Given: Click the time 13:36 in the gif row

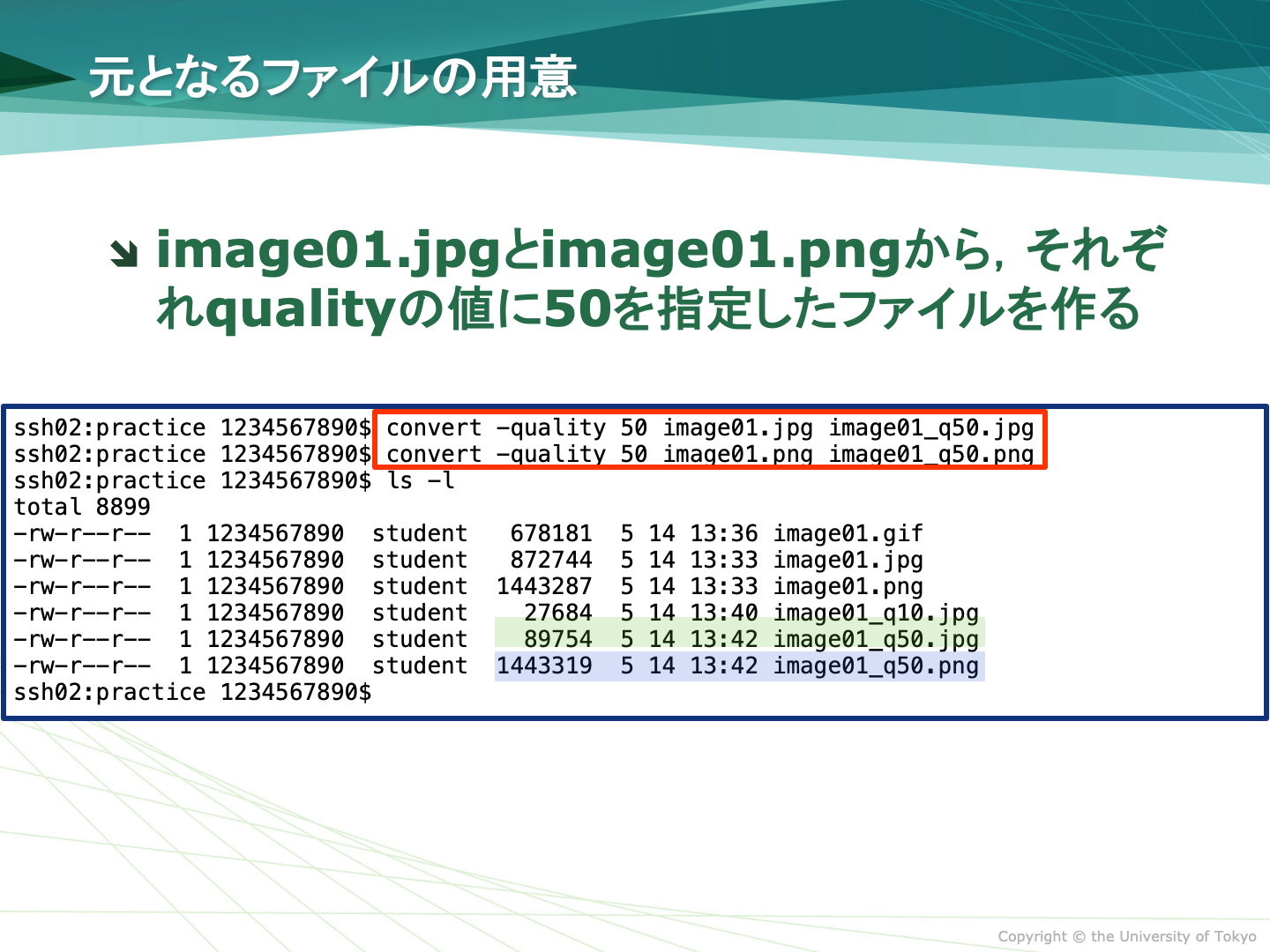Looking at the screenshot, I should click(x=723, y=533).
